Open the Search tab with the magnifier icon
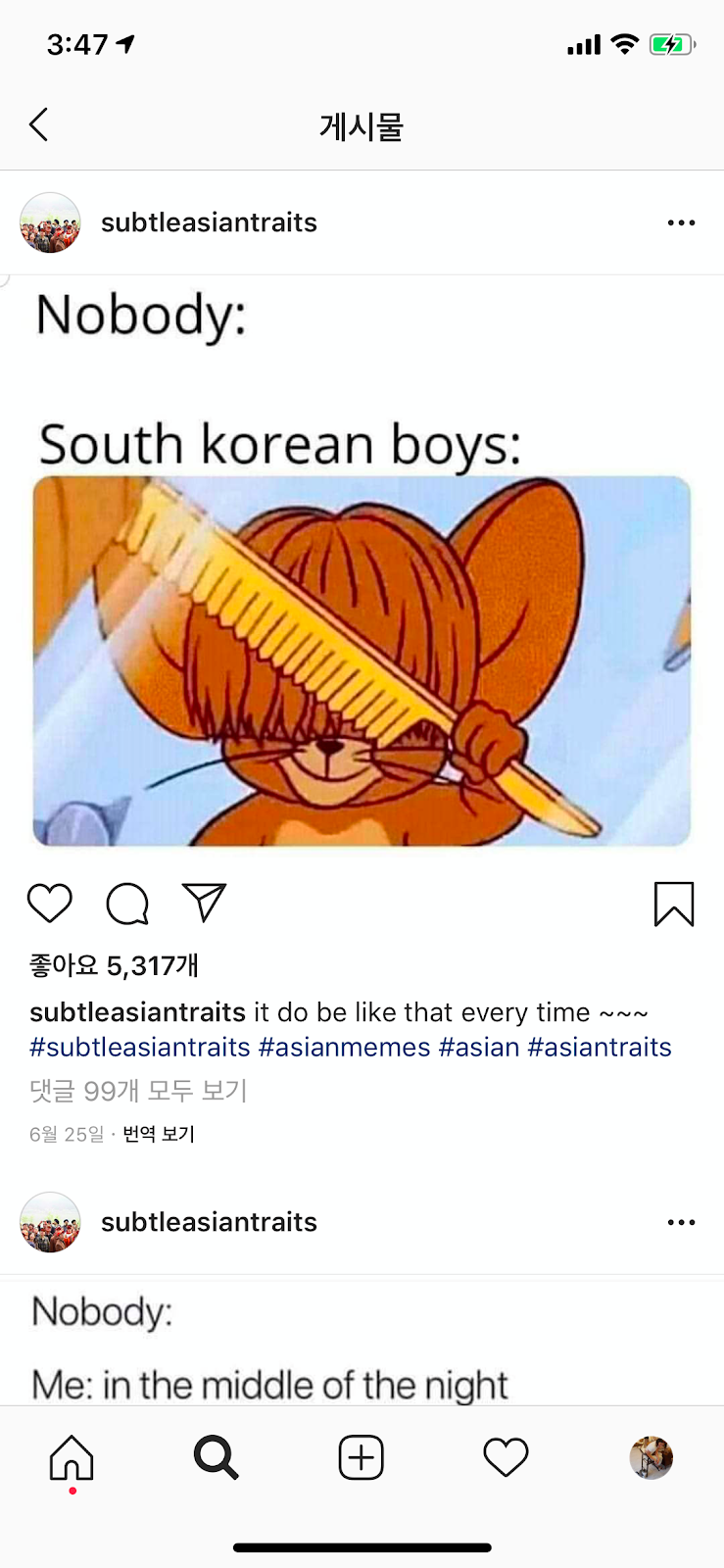The image size is (724, 1568). [x=216, y=1457]
